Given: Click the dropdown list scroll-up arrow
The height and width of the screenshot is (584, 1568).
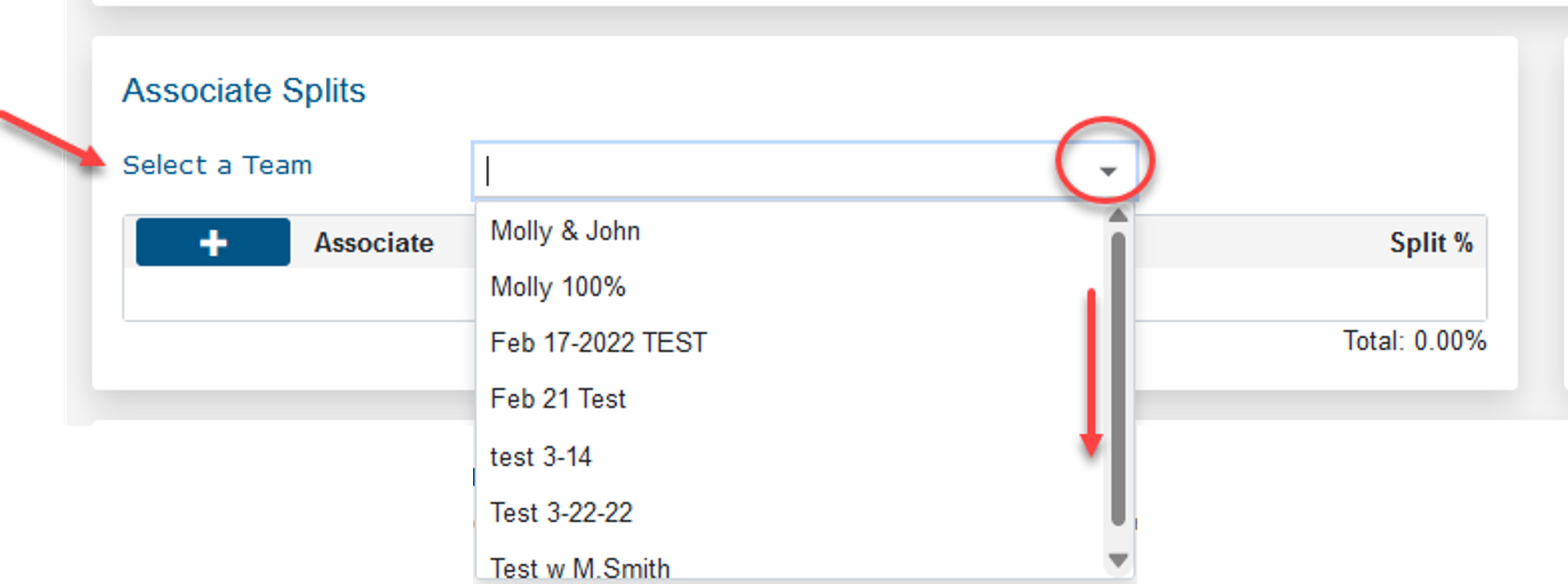Looking at the screenshot, I should tap(1118, 215).
